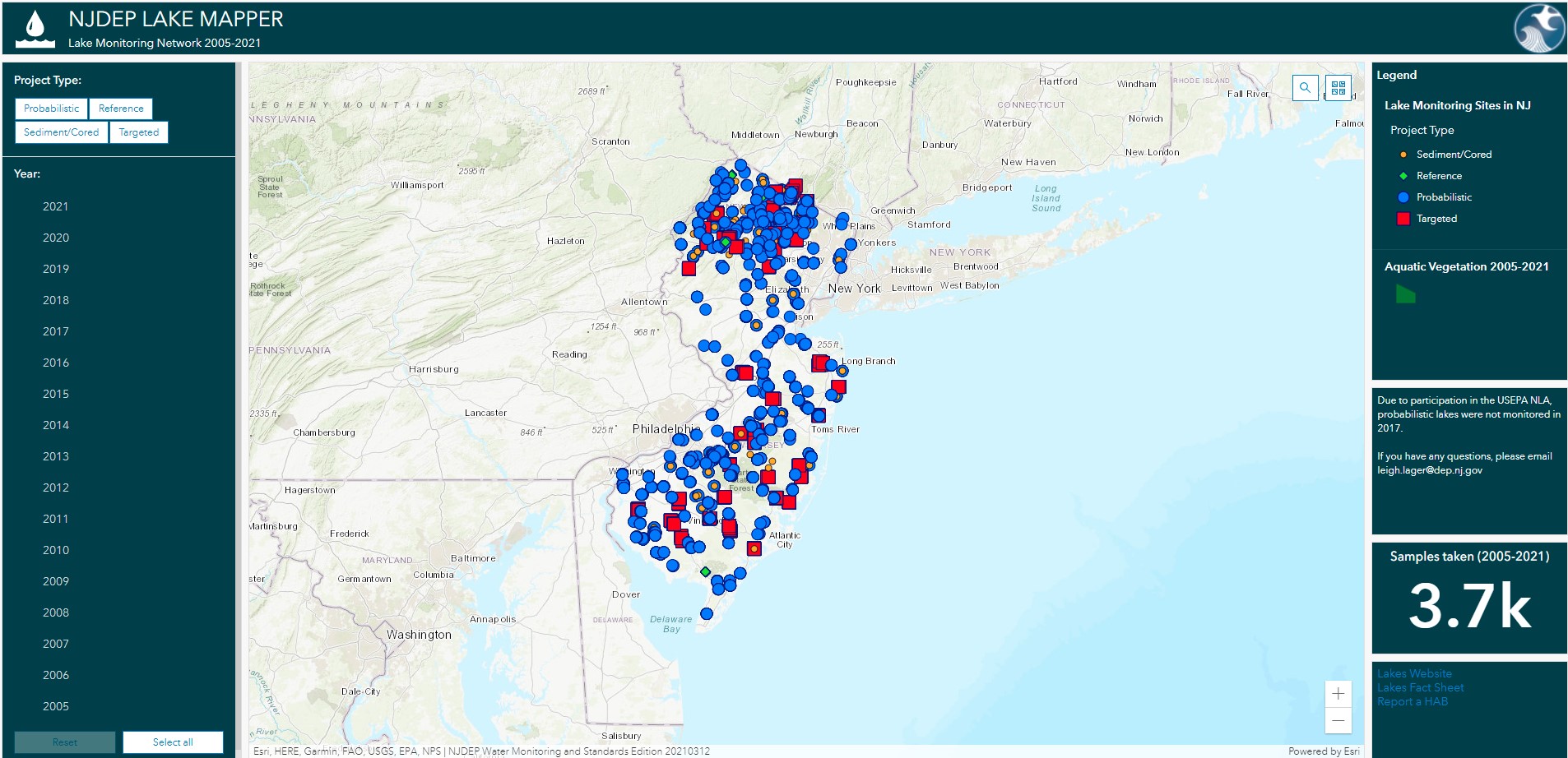1568x758 pixels.
Task: Select year 2017 in list
Action: tap(56, 331)
